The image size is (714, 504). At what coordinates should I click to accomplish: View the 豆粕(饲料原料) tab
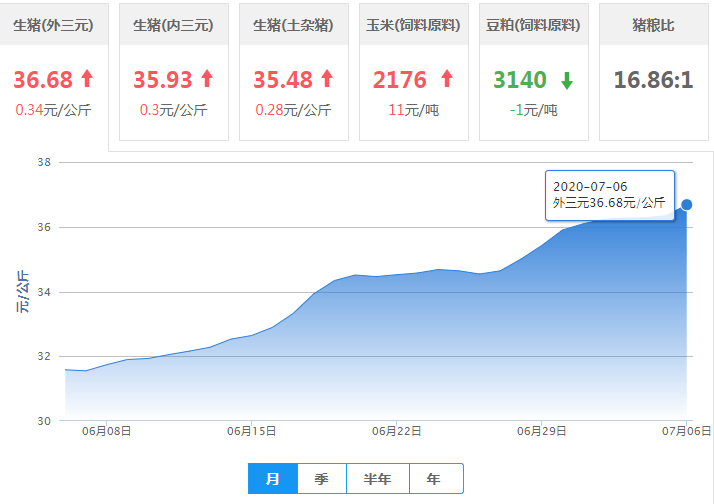tap(533, 25)
